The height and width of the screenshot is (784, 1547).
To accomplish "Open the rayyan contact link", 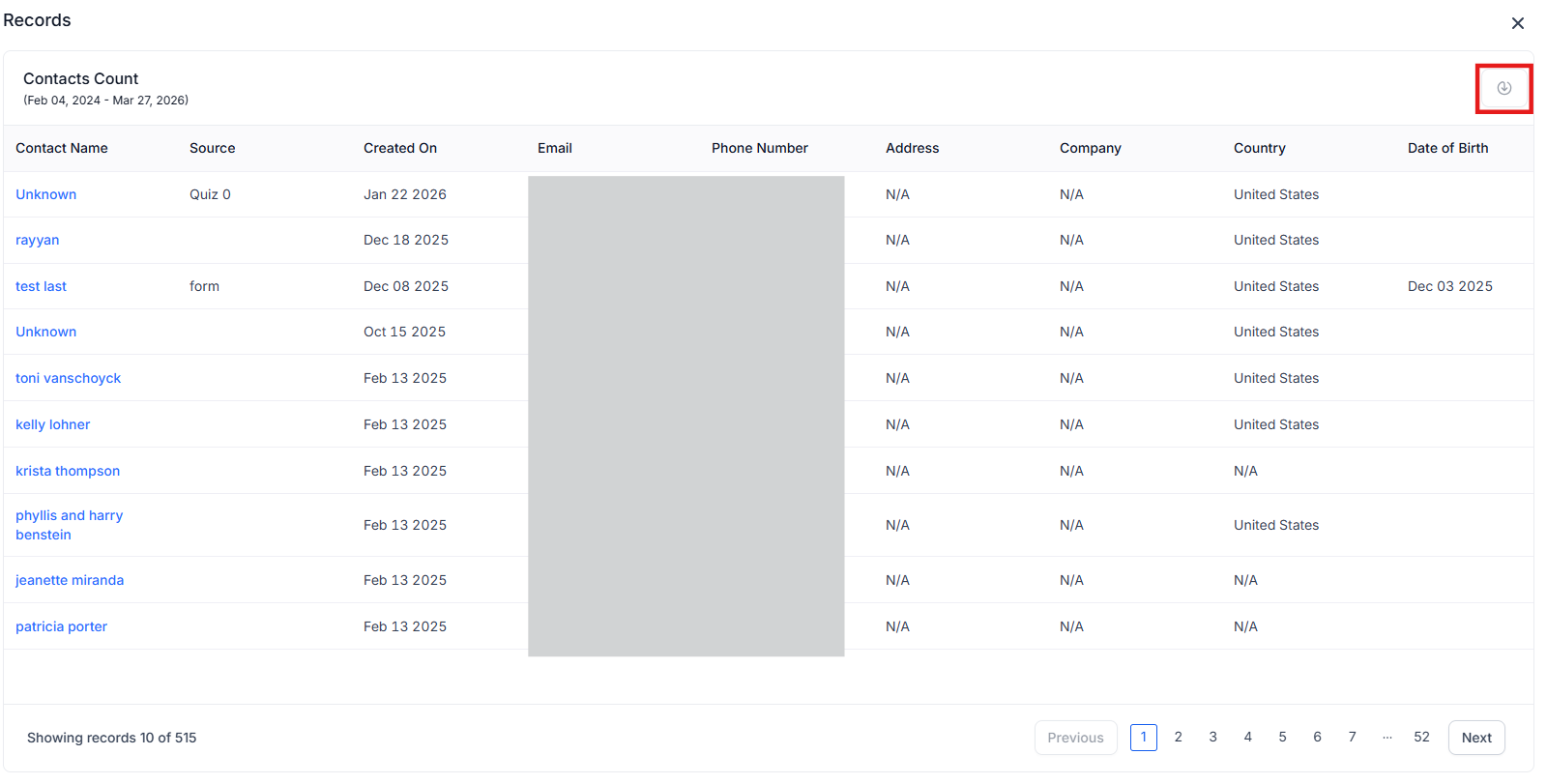I will [x=38, y=240].
